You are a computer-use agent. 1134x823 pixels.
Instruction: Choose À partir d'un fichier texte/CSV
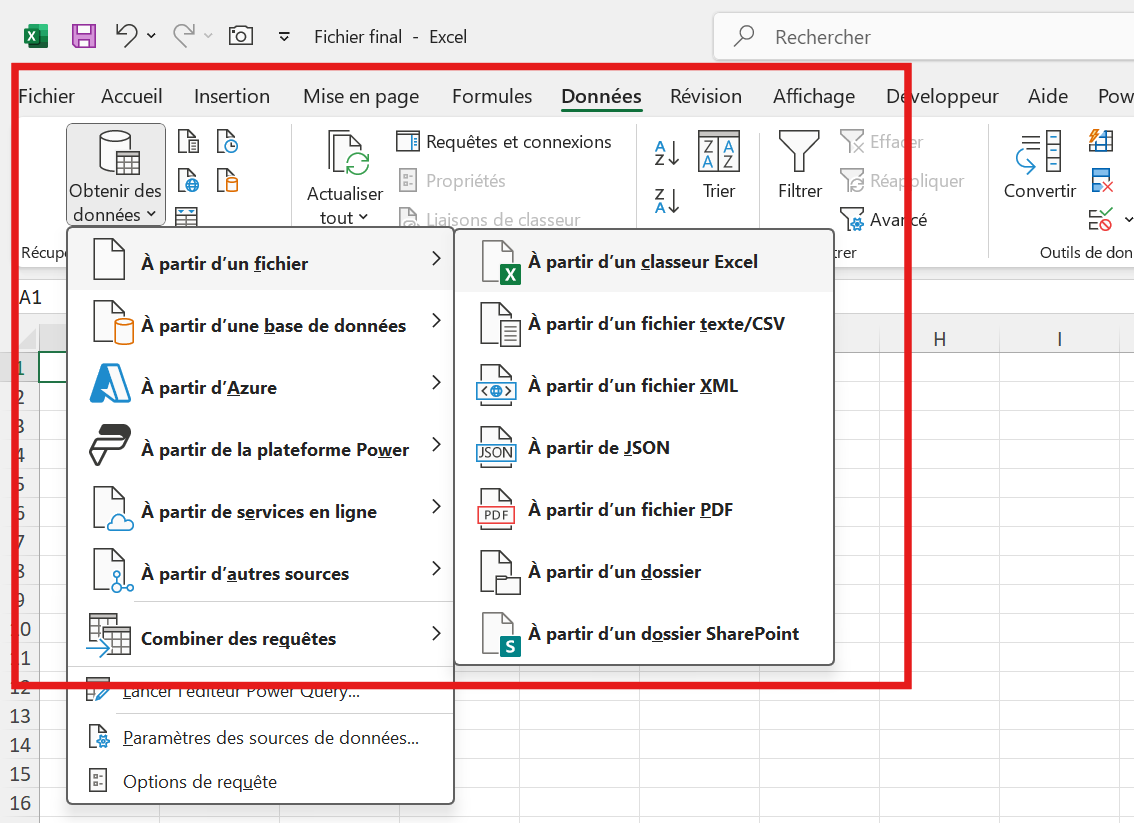(x=644, y=324)
